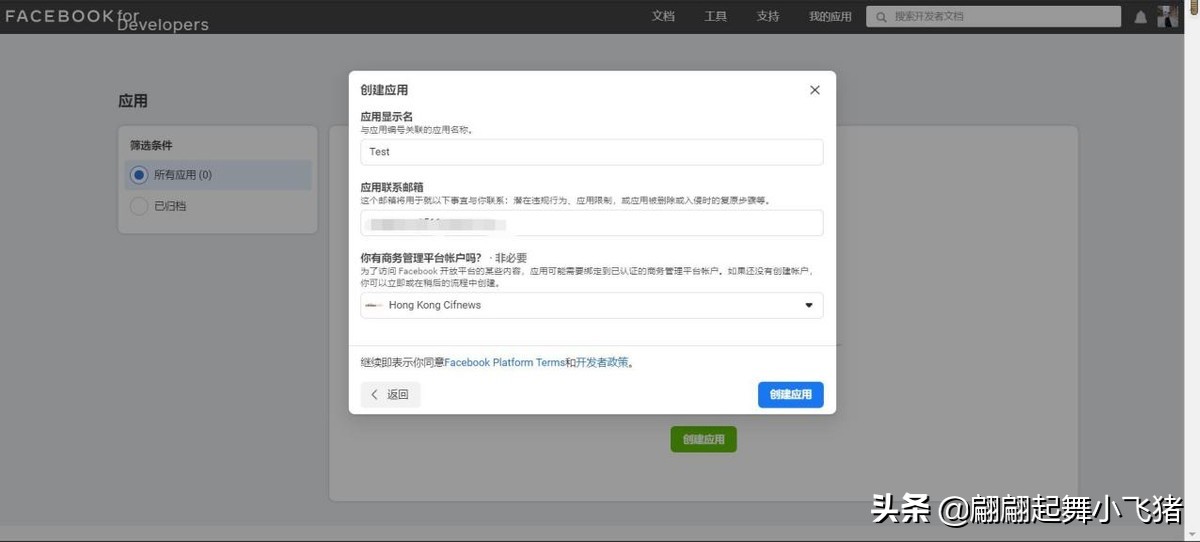Open the 文档 menu

(663, 17)
